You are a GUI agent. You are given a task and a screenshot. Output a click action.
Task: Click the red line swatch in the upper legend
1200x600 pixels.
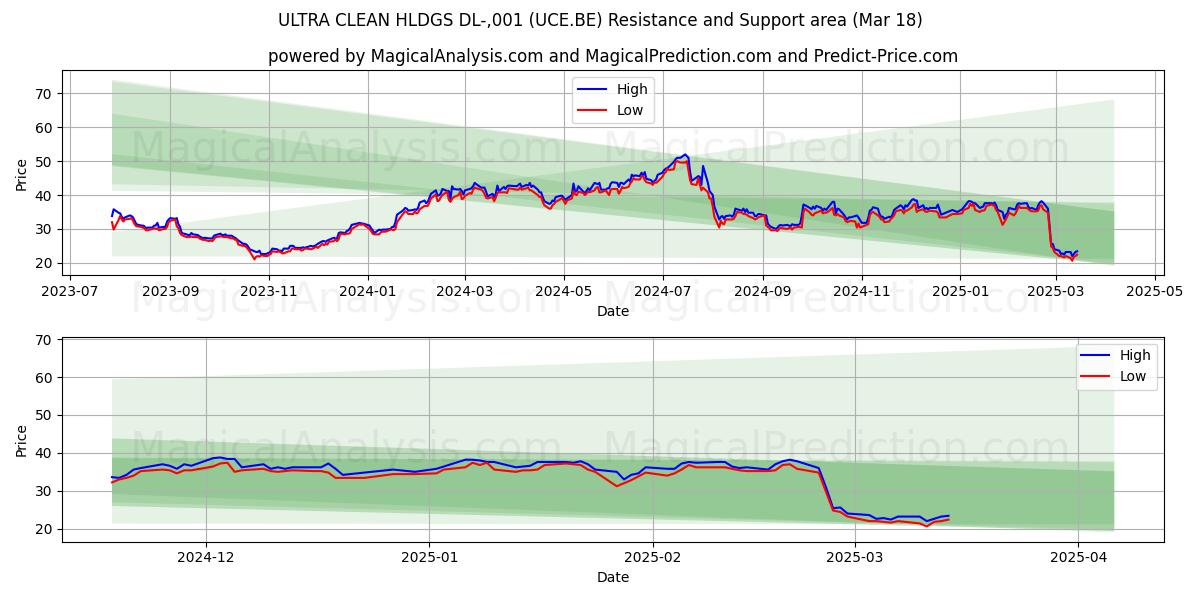[594, 111]
